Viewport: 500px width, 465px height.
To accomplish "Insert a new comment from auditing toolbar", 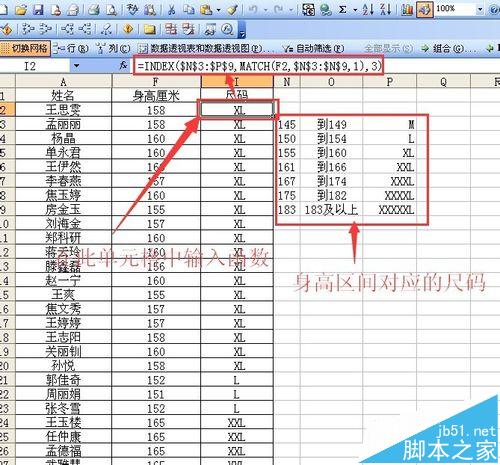I will [150, 30].
